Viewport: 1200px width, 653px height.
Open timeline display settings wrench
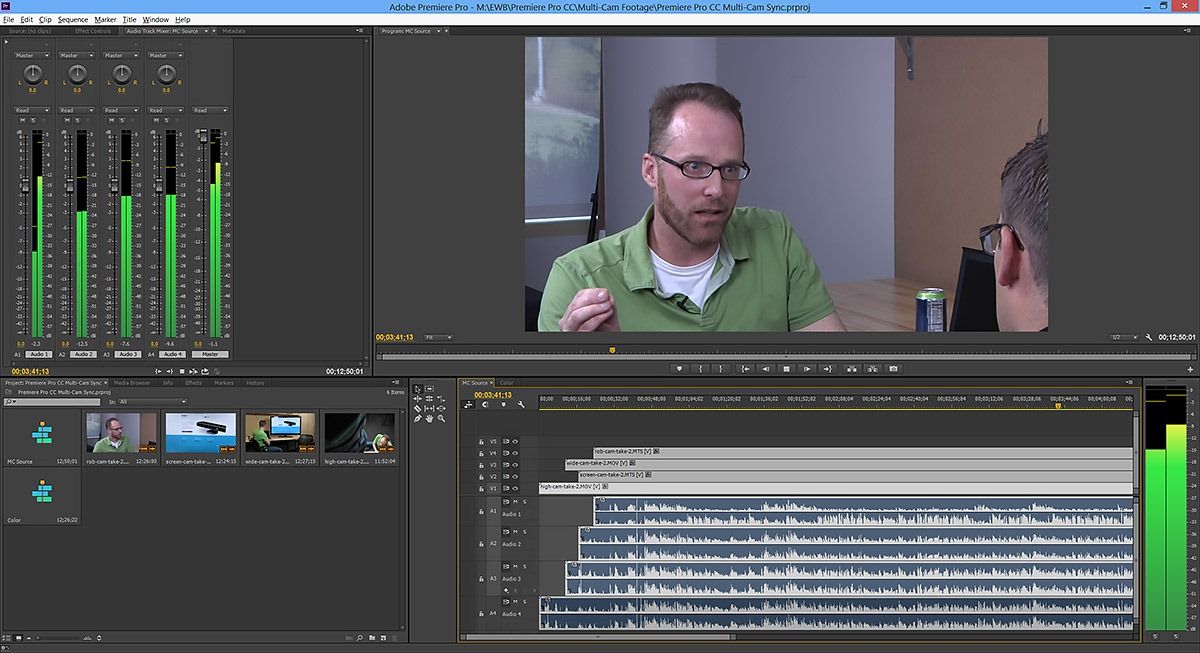(521, 405)
